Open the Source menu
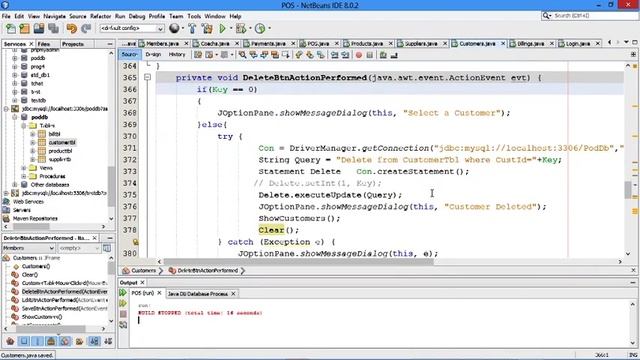 tap(78, 16)
